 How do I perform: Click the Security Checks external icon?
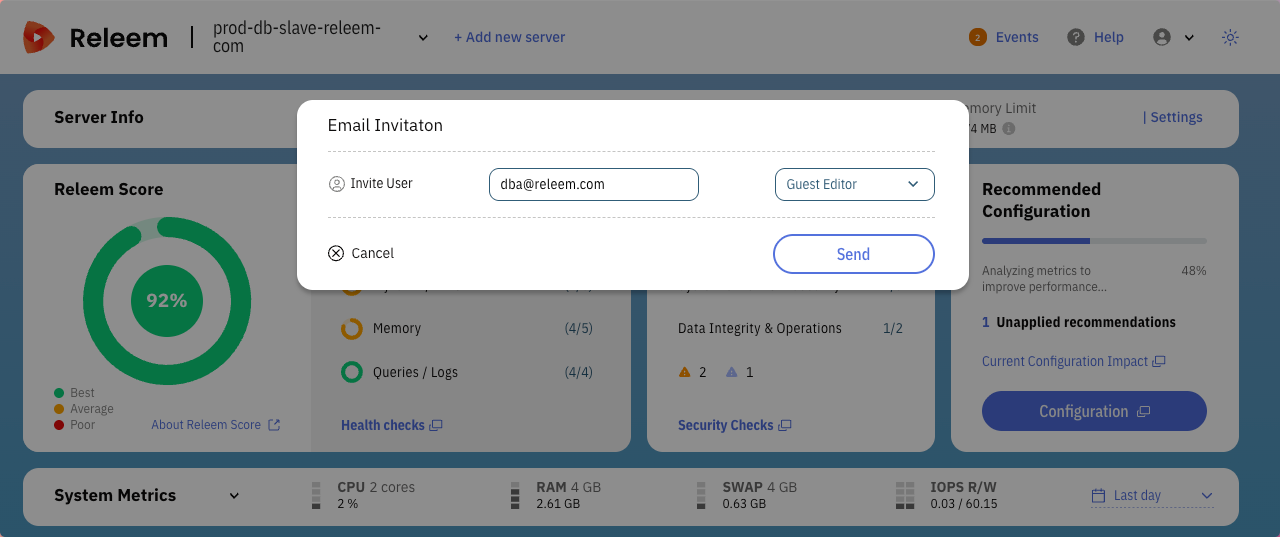[x=785, y=425]
